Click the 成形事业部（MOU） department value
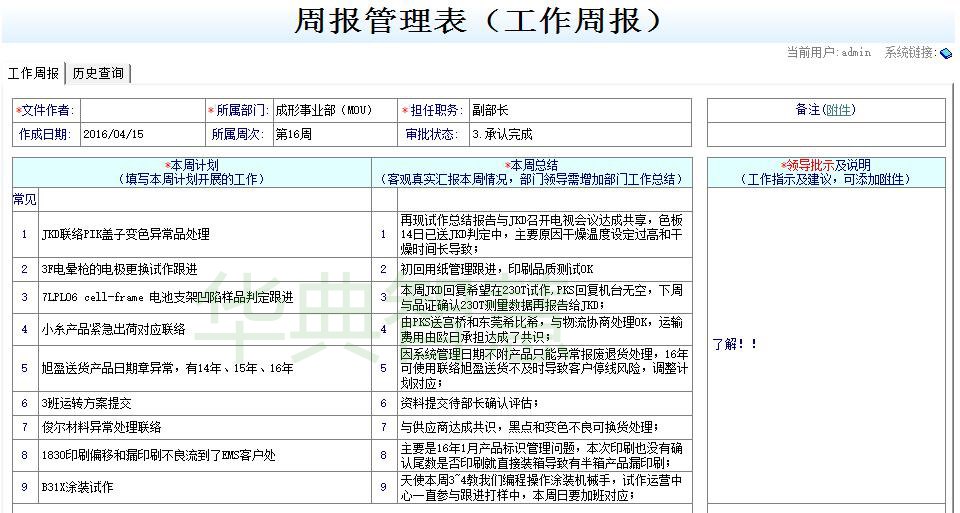This screenshot has width=960, height=513. pos(324,111)
